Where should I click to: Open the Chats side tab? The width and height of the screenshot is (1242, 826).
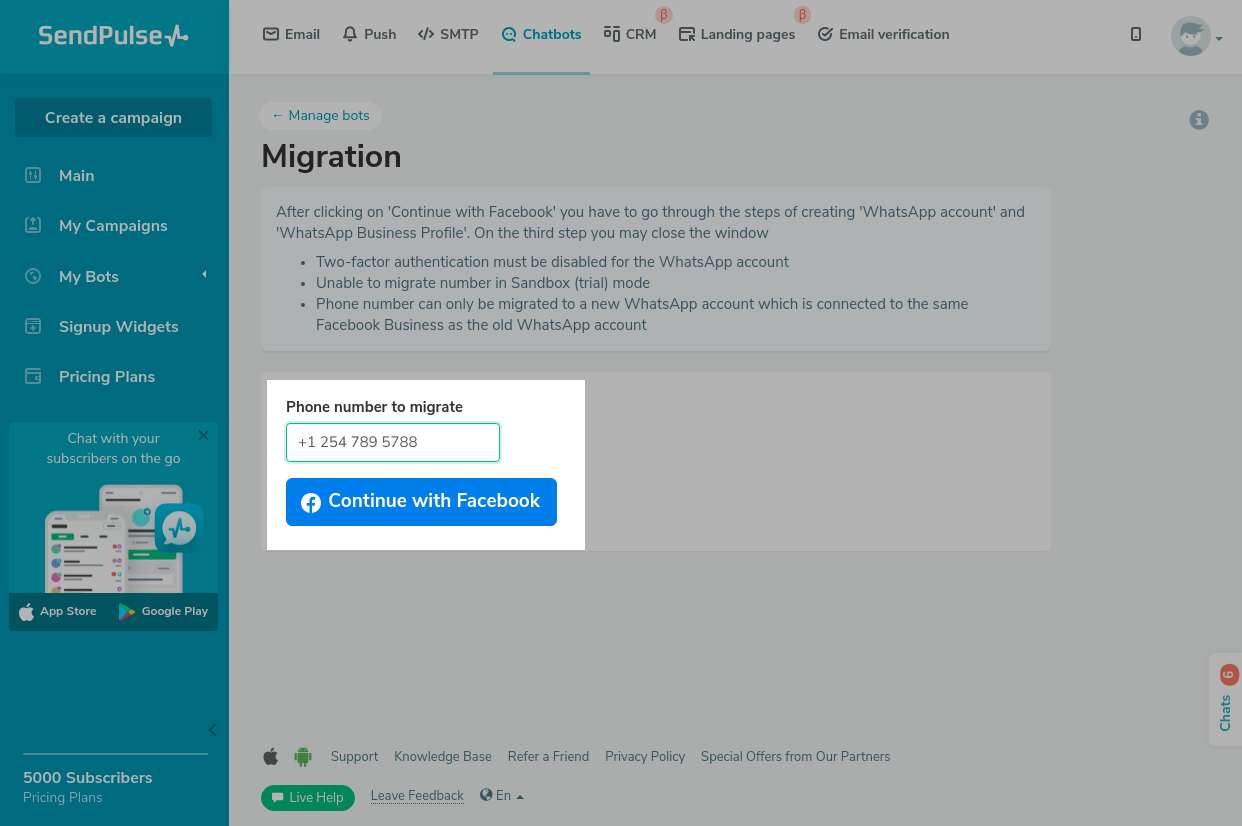point(1226,700)
